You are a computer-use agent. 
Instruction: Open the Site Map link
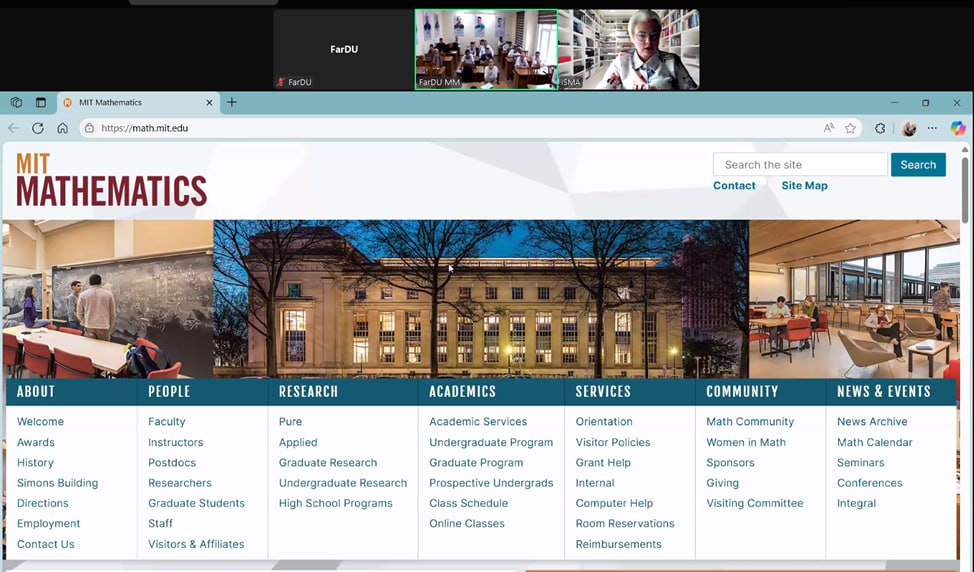pos(804,186)
